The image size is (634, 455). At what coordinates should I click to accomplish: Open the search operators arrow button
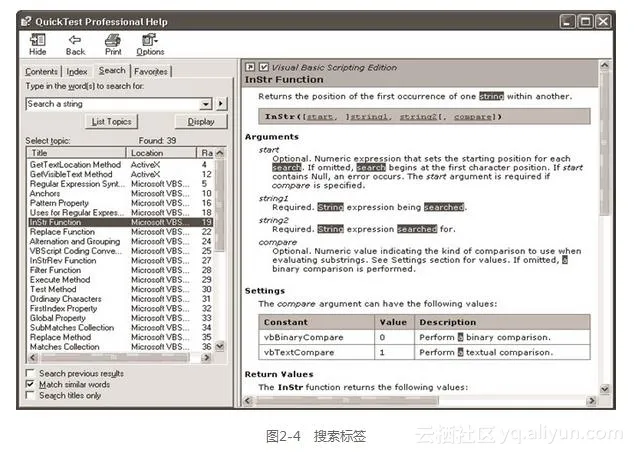pyautogui.click(x=221, y=104)
